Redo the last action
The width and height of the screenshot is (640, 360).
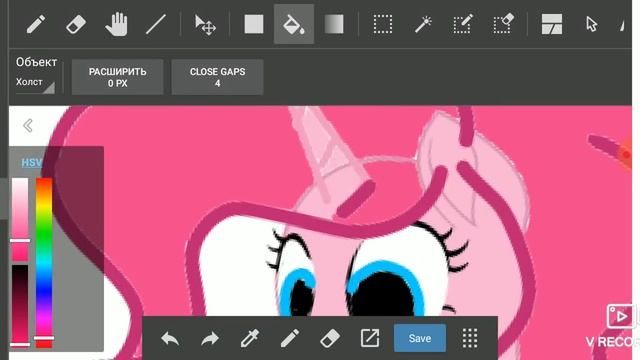pyautogui.click(x=210, y=338)
